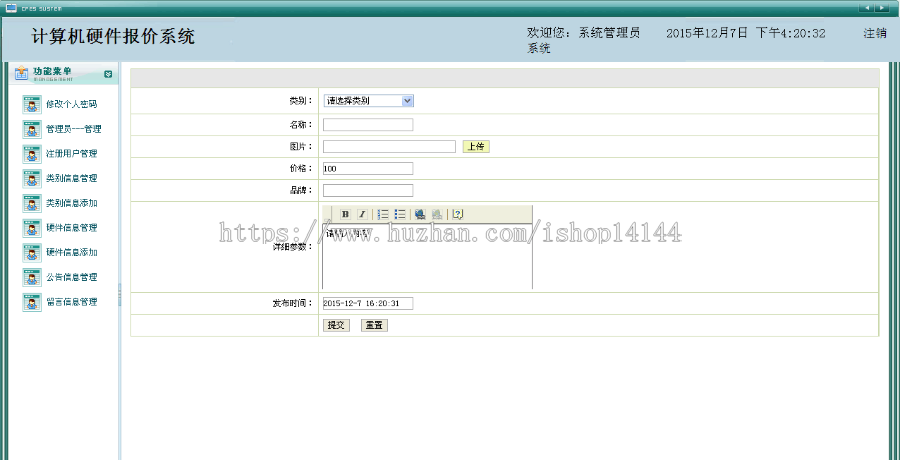
Task: Click icon beside 管理员---管理
Action: pos(32,129)
